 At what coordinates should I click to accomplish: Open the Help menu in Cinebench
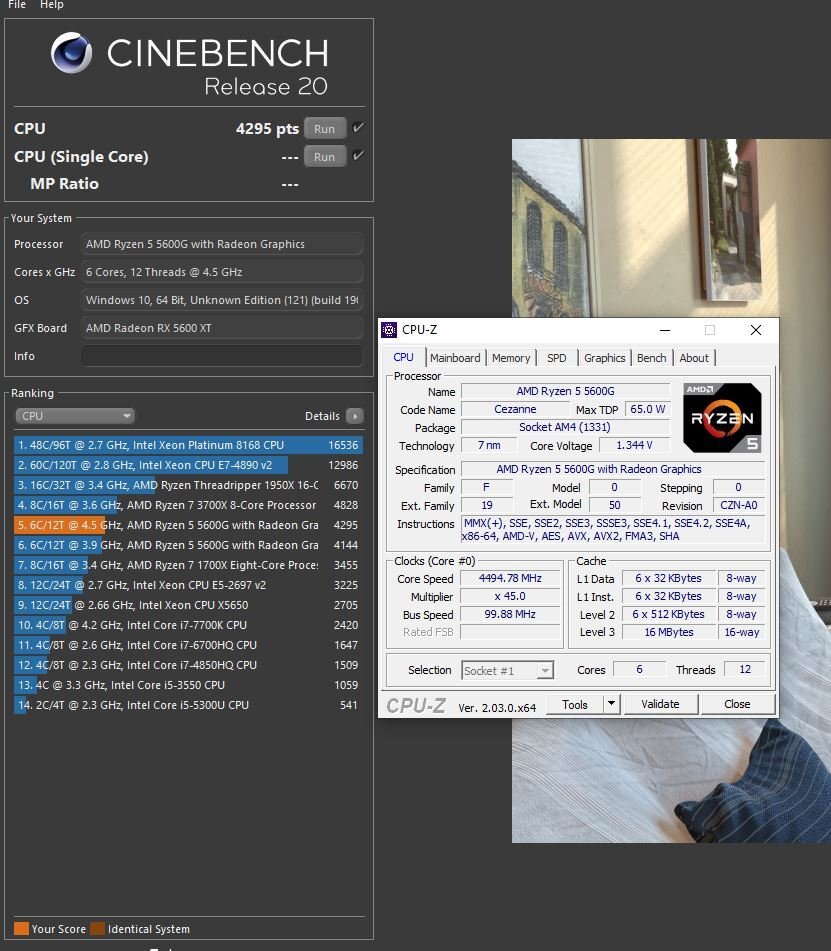tap(52, 5)
